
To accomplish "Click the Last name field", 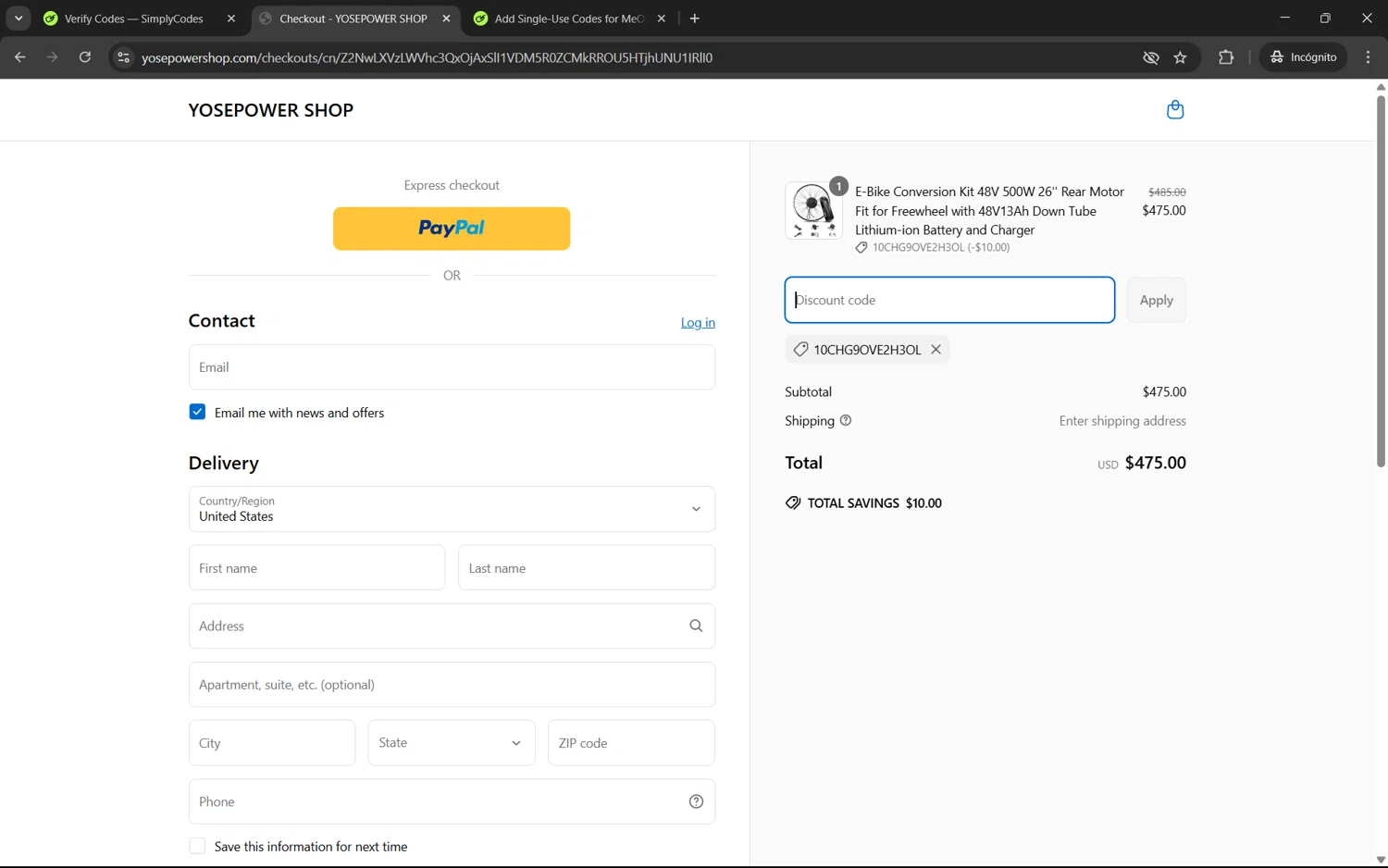I will click(x=587, y=568).
